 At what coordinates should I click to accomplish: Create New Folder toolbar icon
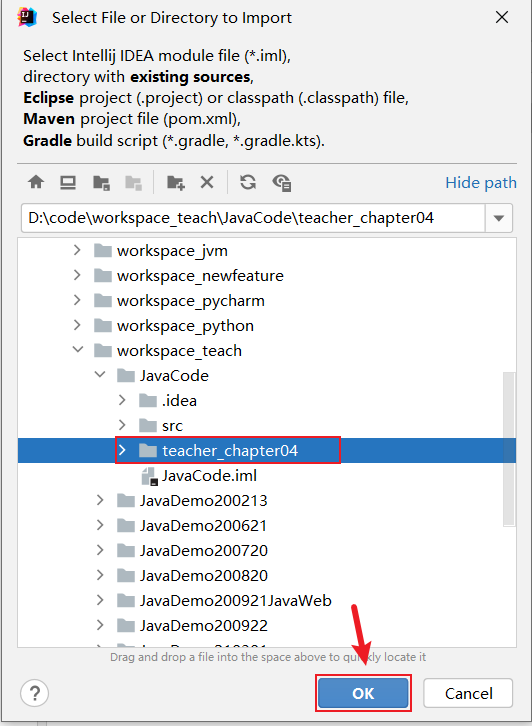tap(175, 182)
